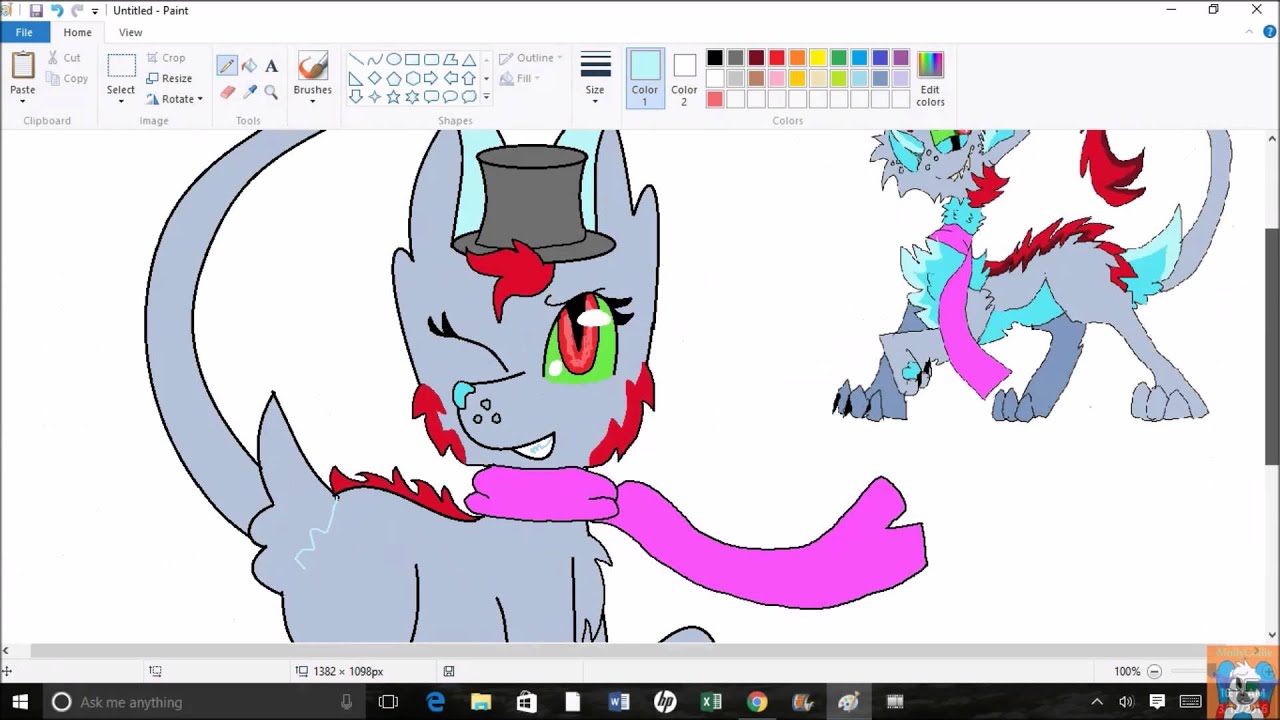
Task: Choose the Triangle shape
Action: coord(469,59)
